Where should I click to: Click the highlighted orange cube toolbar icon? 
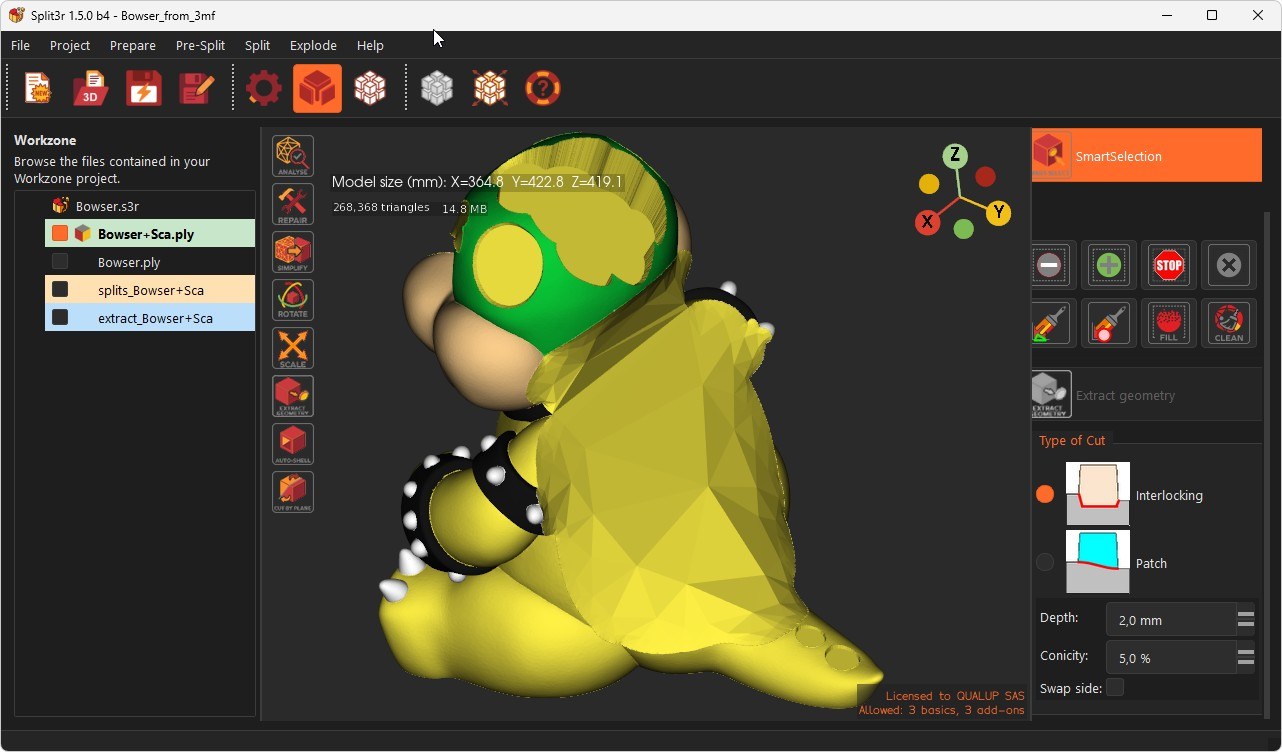[317, 89]
